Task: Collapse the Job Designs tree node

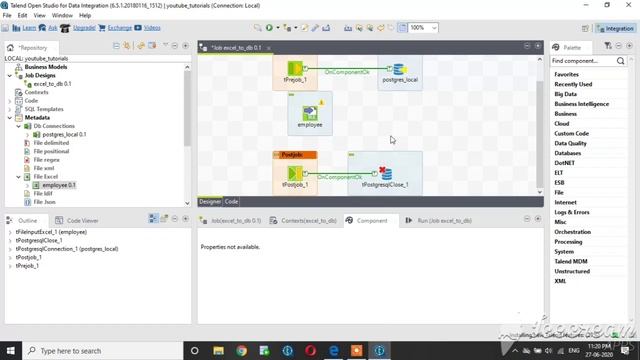Action: point(10,76)
